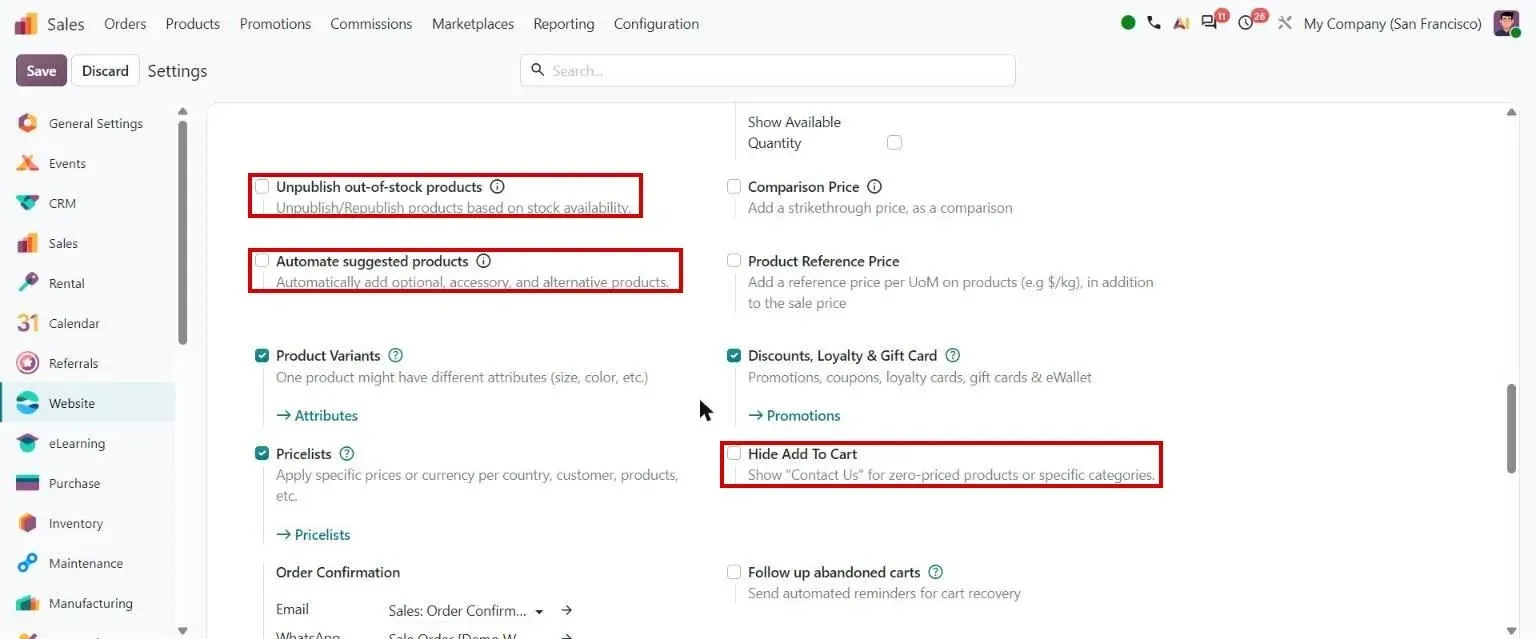This screenshot has width=1536, height=639.
Task: Select the Manufacturing icon in sidebar
Action: click(28, 603)
